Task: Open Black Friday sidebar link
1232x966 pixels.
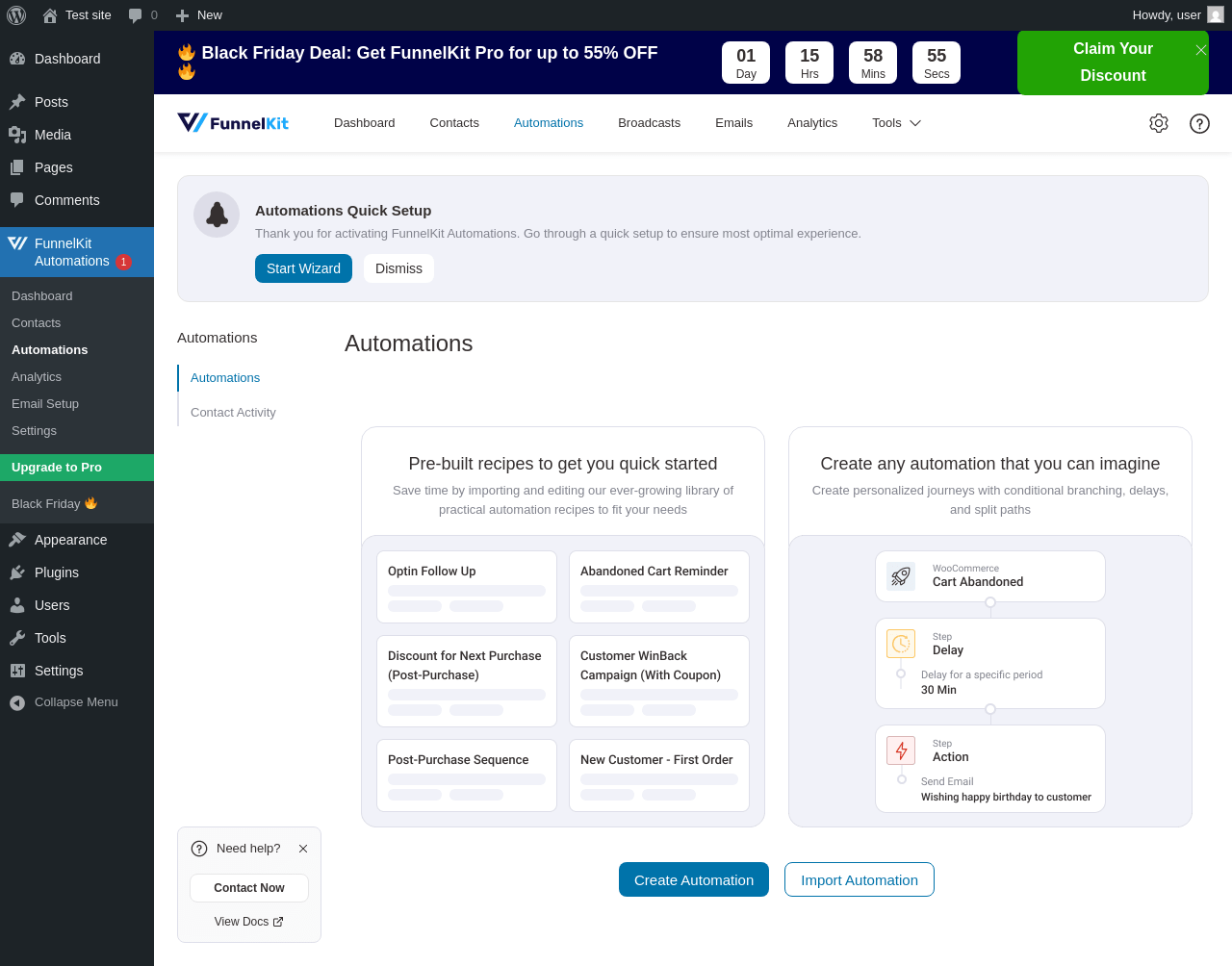Action: pos(77,504)
